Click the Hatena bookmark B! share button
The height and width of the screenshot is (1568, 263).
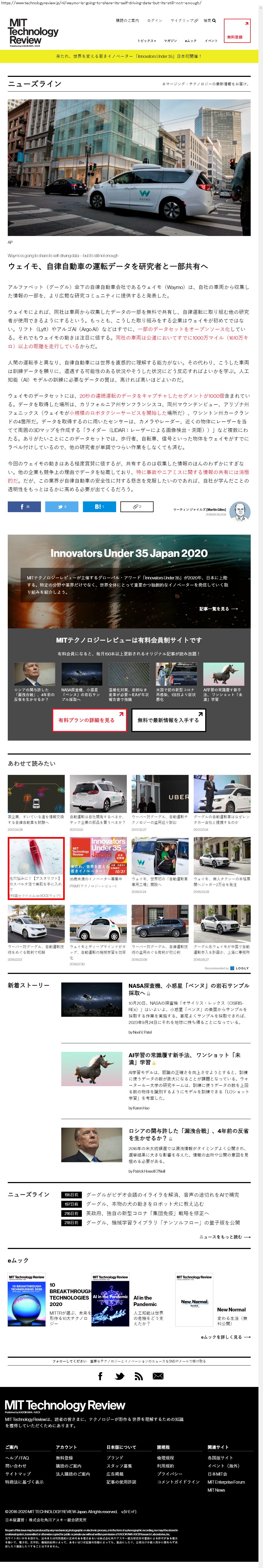pos(99,507)
